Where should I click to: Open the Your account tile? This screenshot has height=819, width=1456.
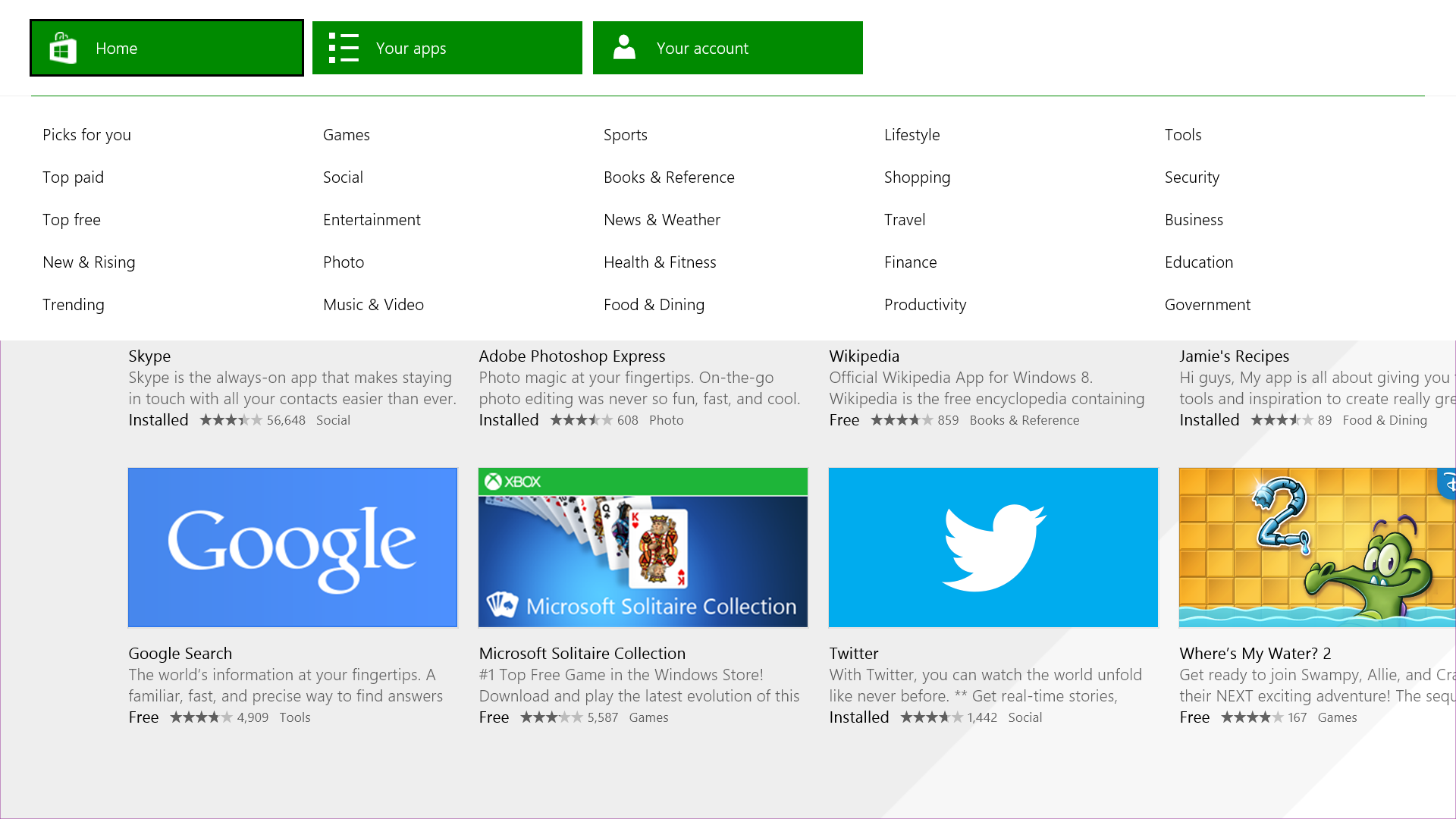coord(728,48)
